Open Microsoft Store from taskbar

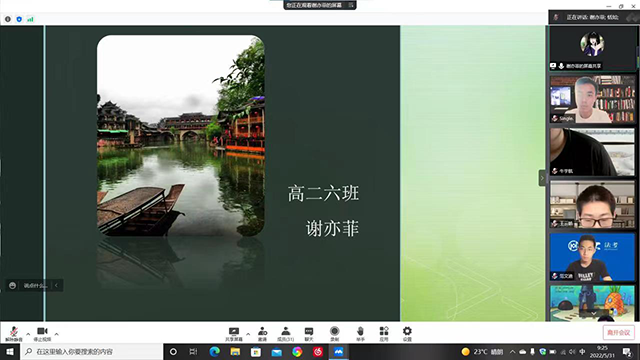click(256, 351)
